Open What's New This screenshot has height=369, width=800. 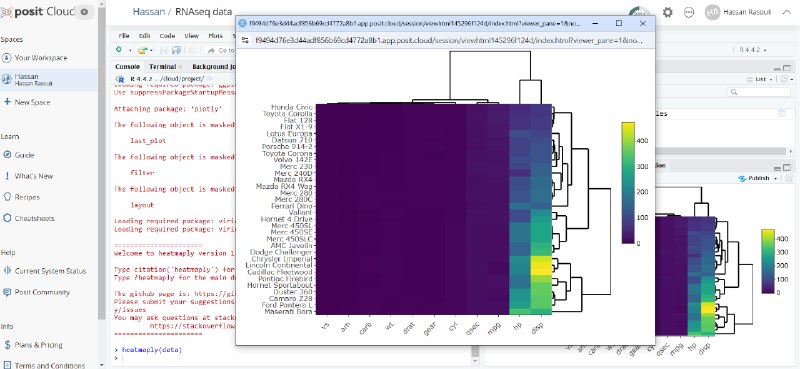click(x=34, y=176)
